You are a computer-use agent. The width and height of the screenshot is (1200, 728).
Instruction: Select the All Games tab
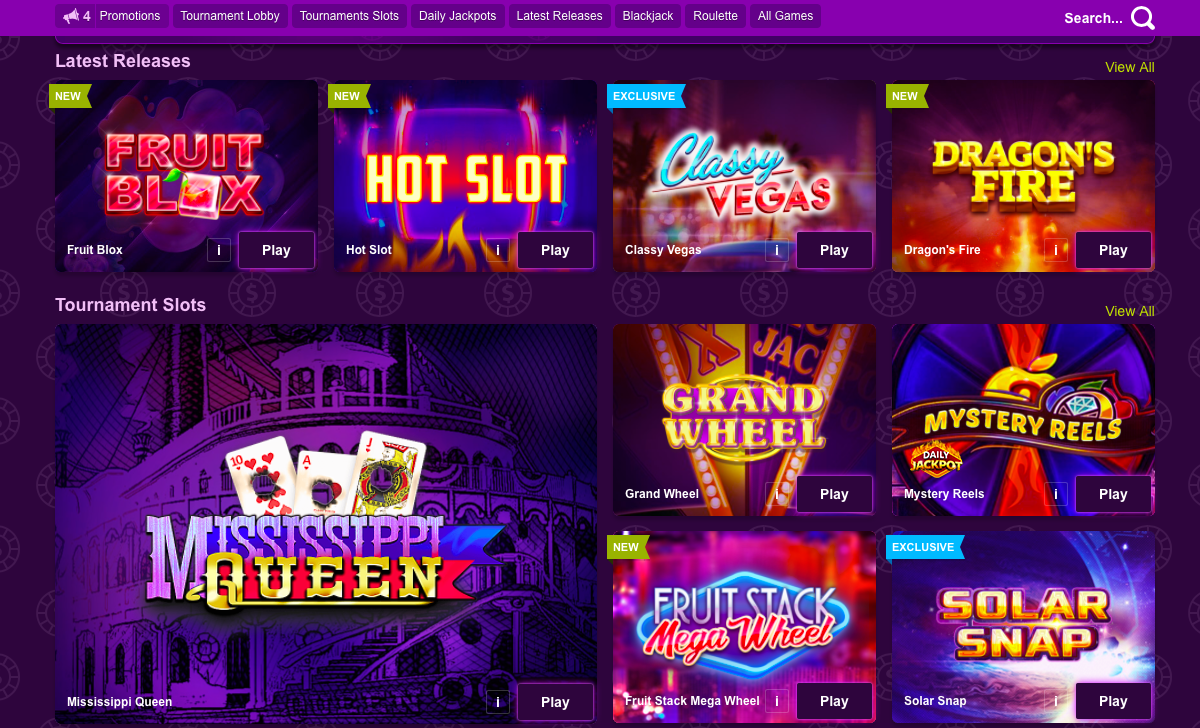[x=785, y=16]
